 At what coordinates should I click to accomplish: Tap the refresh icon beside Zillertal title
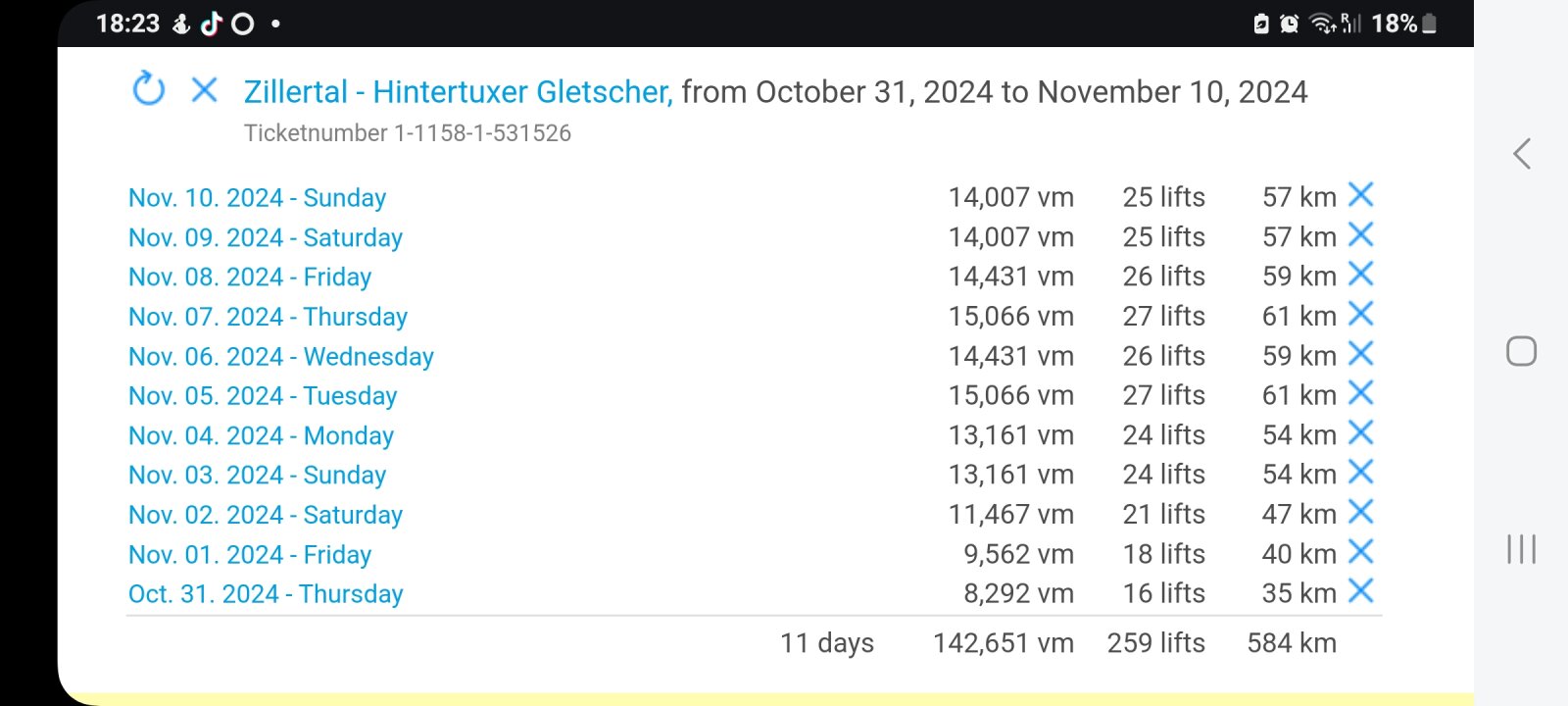[149, 89]
